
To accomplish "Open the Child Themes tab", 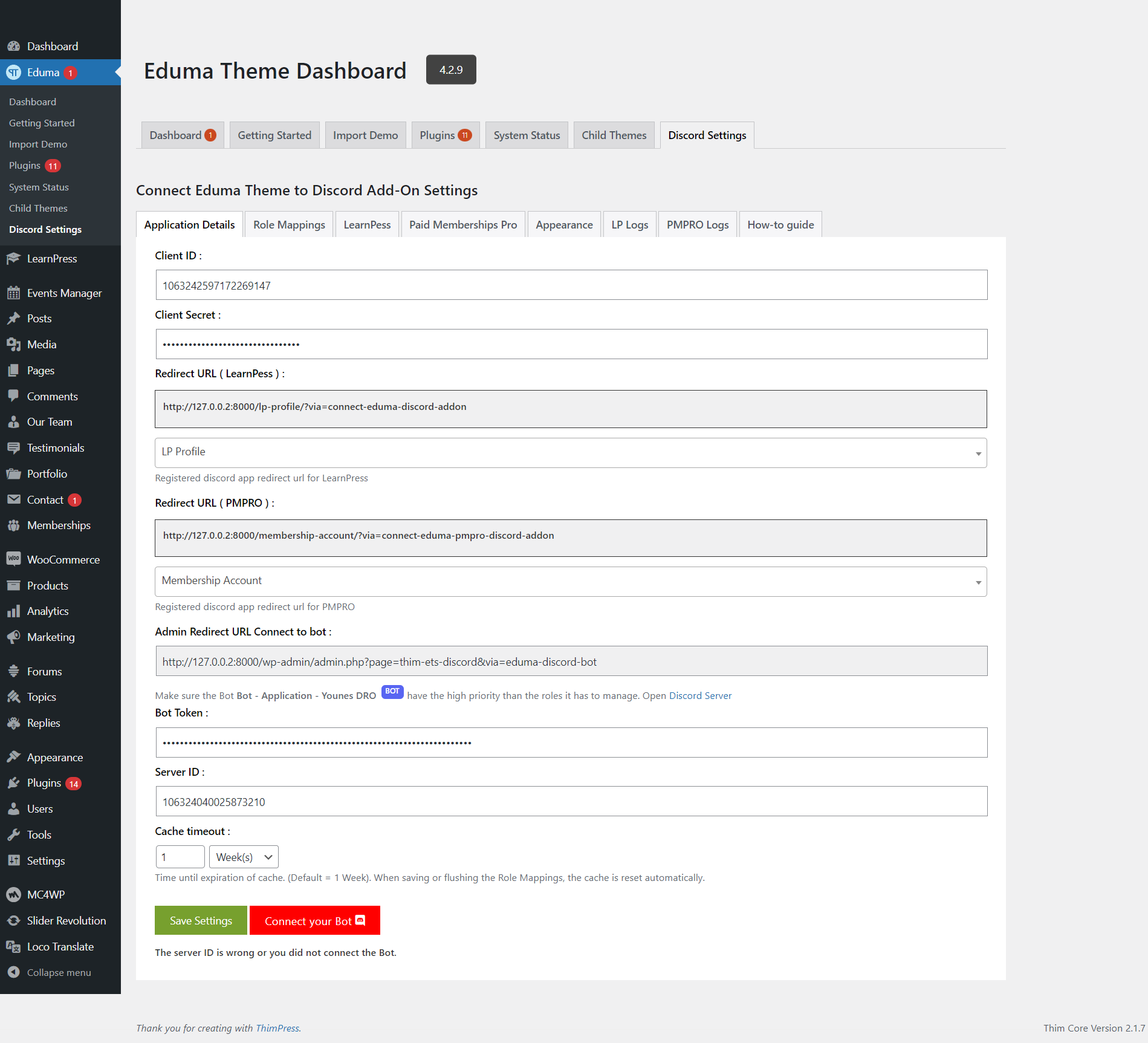I will [x=614, y=135].
